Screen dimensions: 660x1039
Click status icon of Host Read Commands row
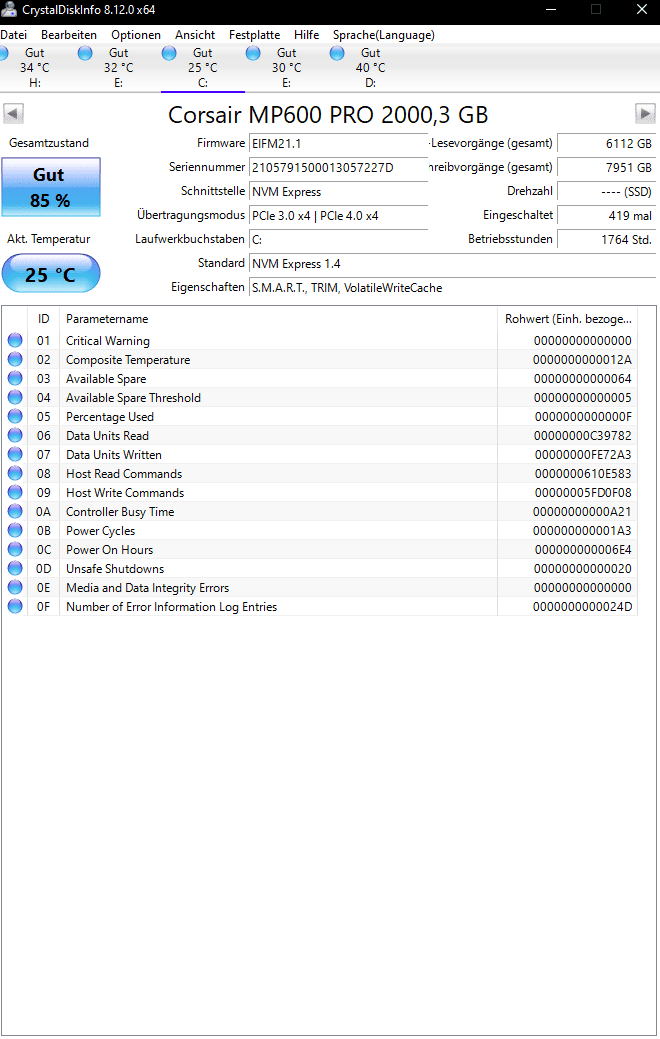[15, 474]
